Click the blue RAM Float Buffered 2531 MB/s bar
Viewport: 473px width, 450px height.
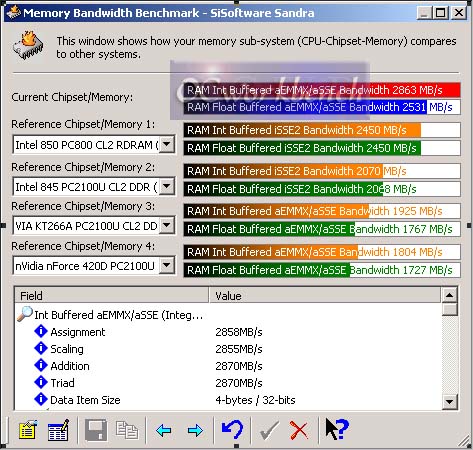point(322,107)
